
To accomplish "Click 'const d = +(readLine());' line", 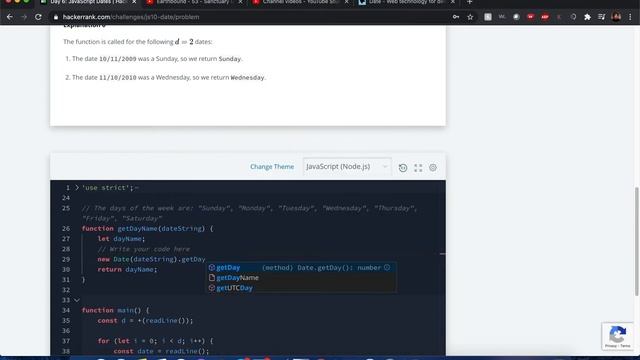I will (145, 320).
